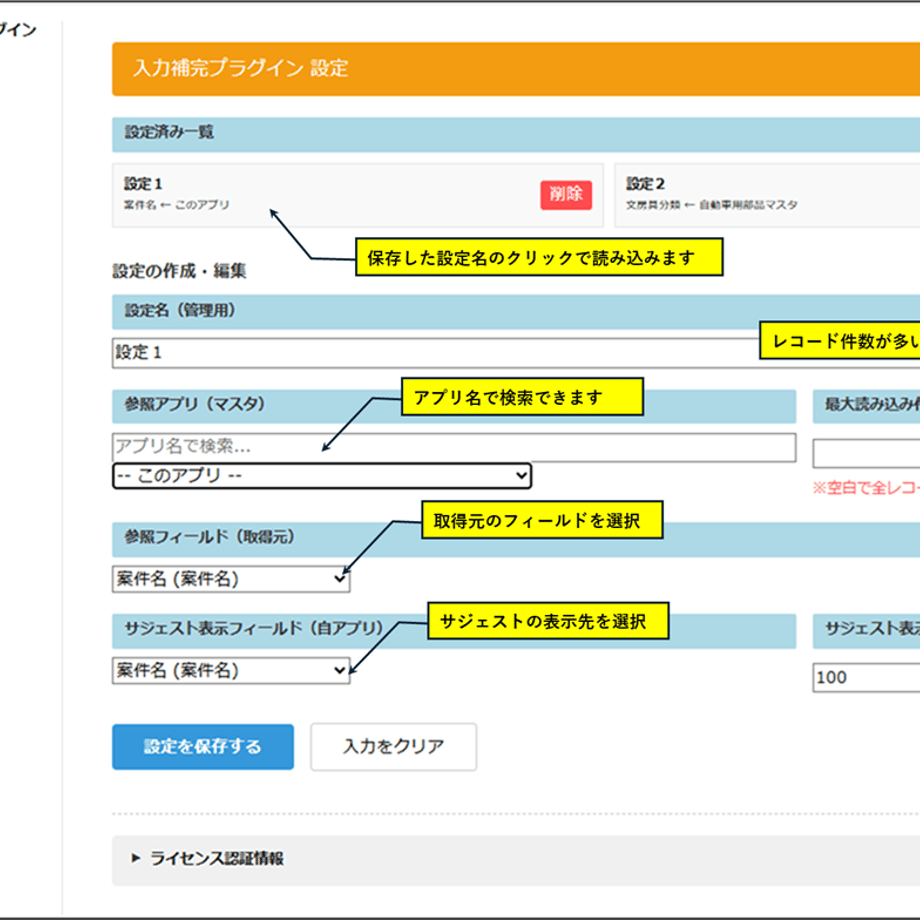Click the disclosure triangle beside ライセンス認証情報
Screen dimensions: 920x920
pos(136,858)
